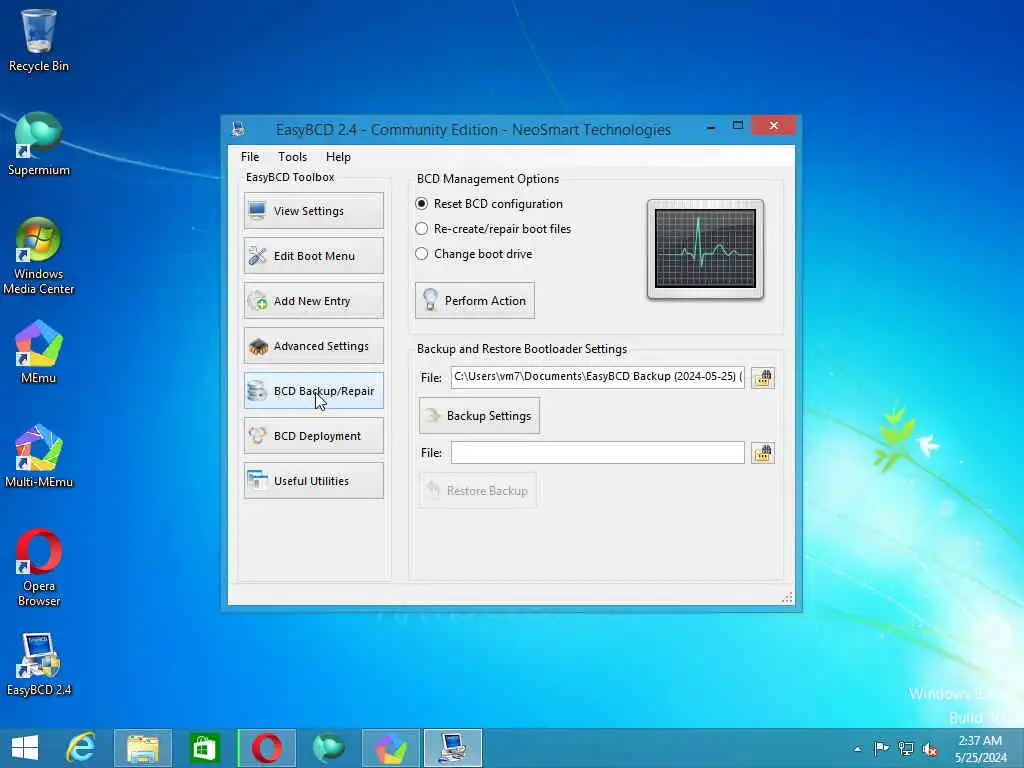
Task: Minimize the EasyBCD window
Action: 711,126
